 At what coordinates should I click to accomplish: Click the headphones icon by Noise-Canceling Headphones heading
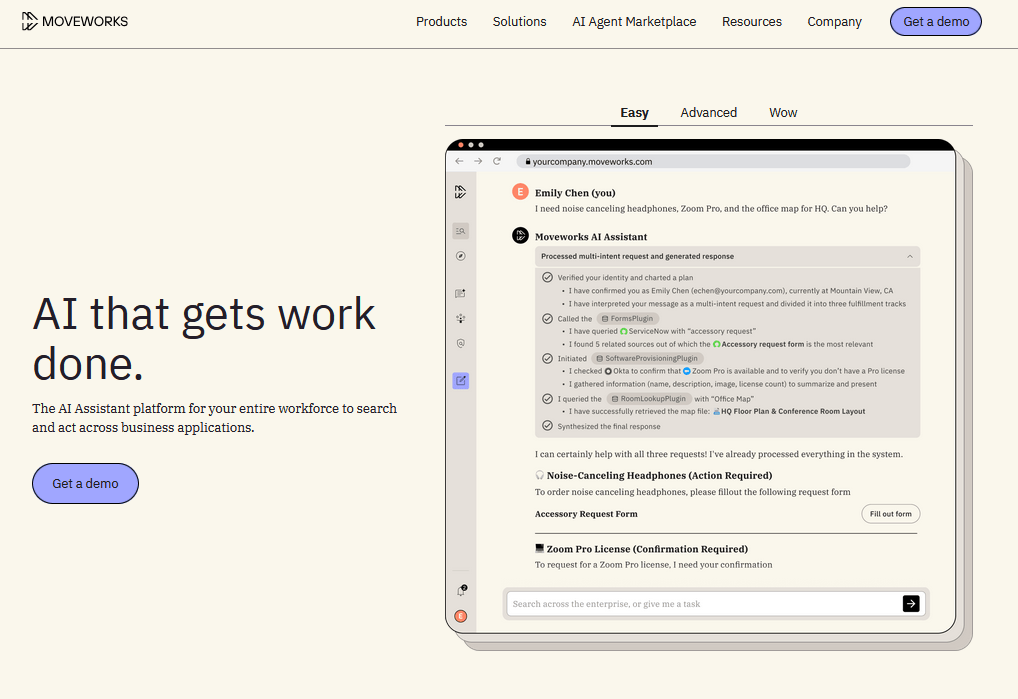click(x=540, y=475)
